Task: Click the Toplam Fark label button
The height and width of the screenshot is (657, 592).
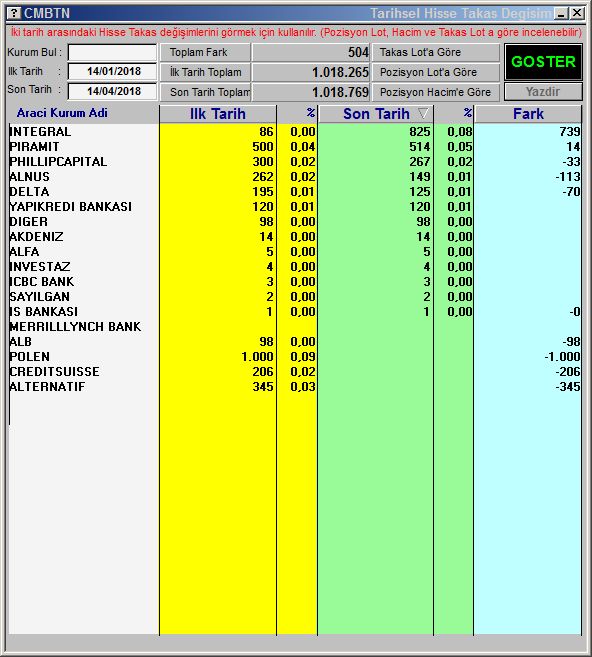Action: coord(205,52)
